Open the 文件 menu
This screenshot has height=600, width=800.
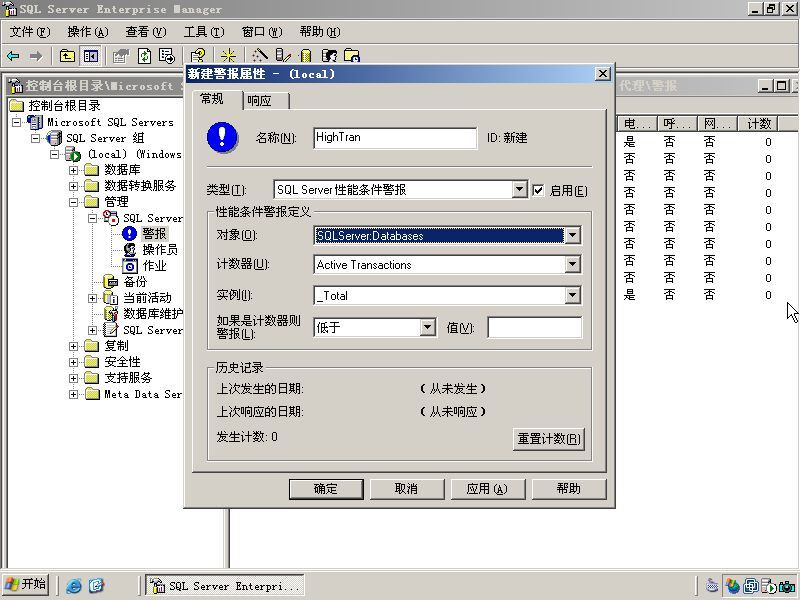(30, 32)
